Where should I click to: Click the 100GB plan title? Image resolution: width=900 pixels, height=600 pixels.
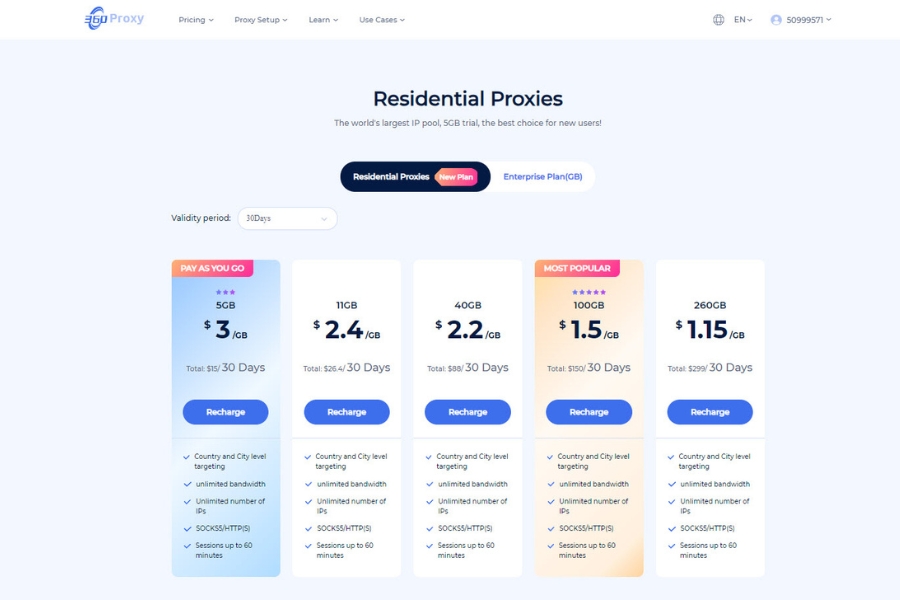(x=589, y=305)
